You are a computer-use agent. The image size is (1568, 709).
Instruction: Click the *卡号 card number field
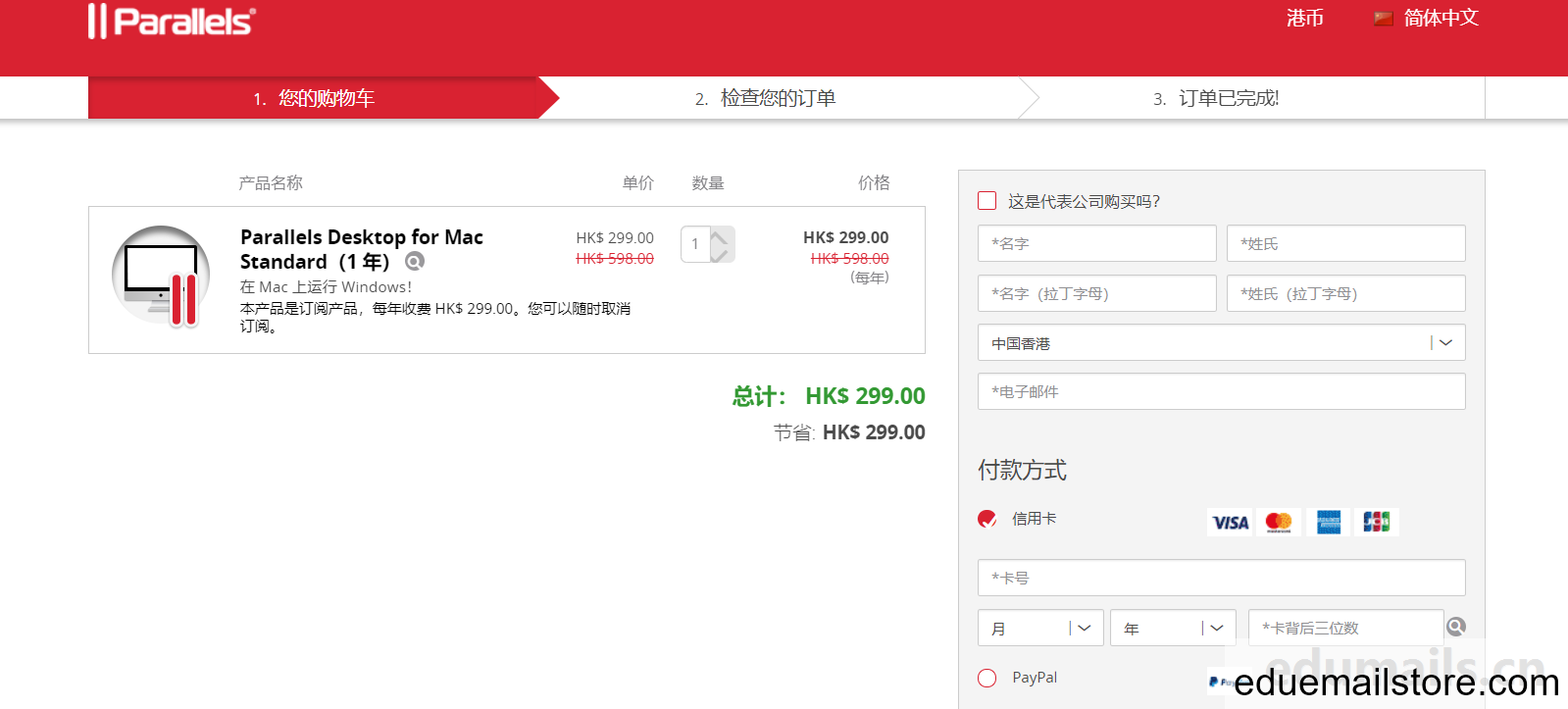coord(1221,578)
